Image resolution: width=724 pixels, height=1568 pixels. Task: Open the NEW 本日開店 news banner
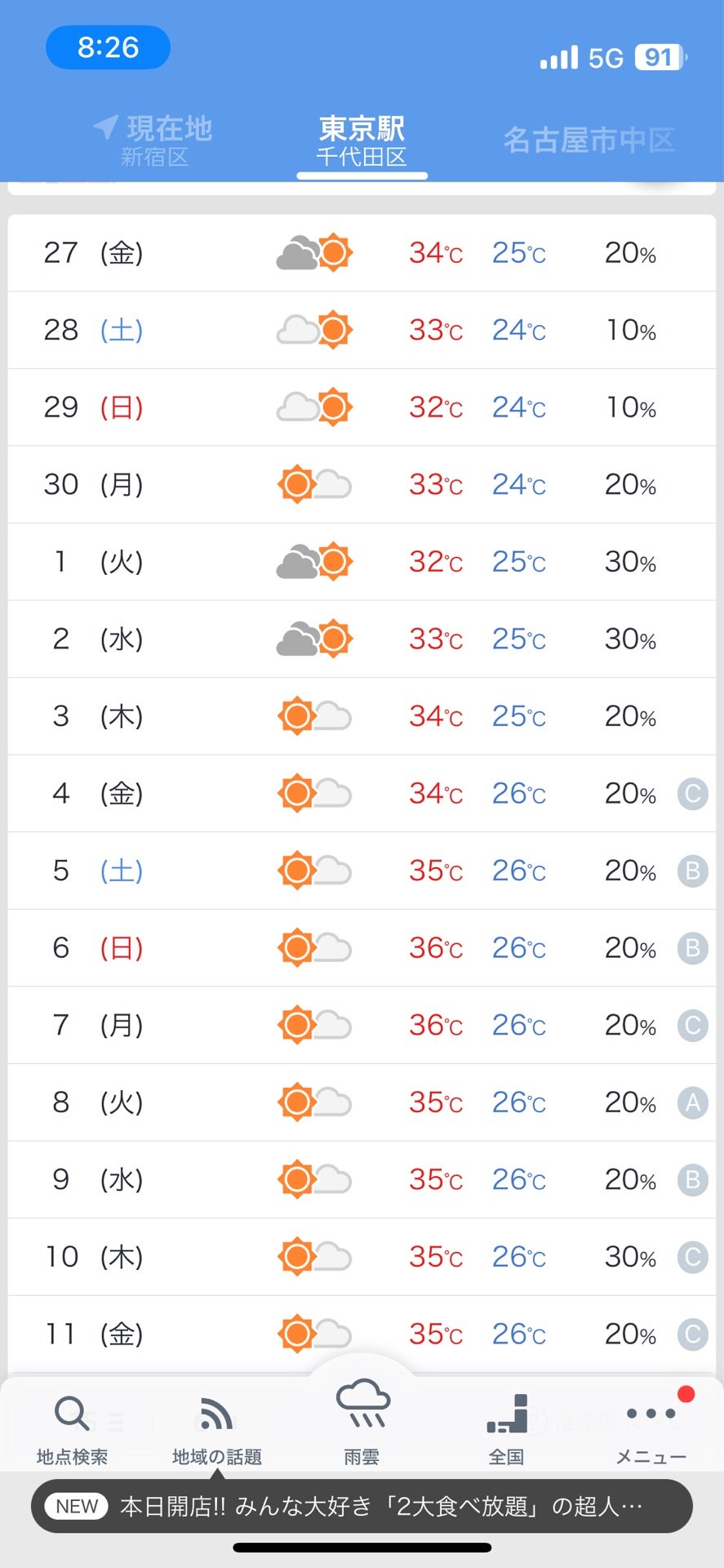point(362,1506)
